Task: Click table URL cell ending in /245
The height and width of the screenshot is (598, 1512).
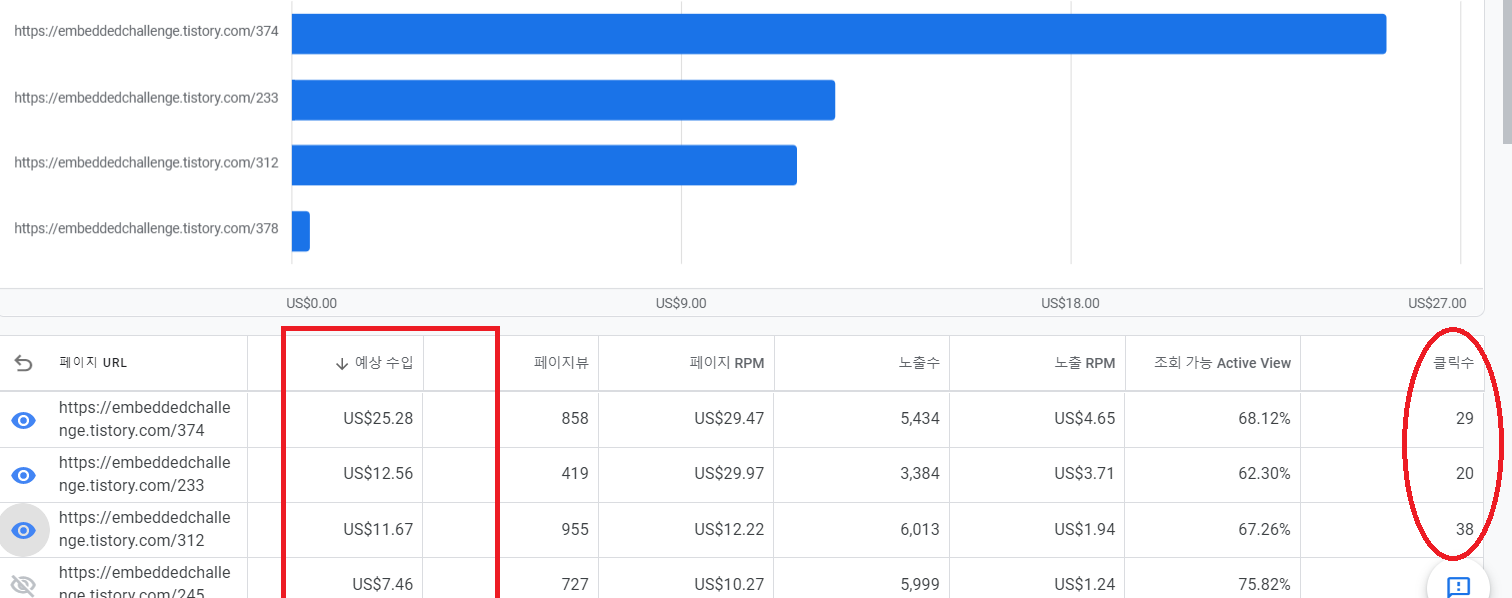Action: (144, 582)
